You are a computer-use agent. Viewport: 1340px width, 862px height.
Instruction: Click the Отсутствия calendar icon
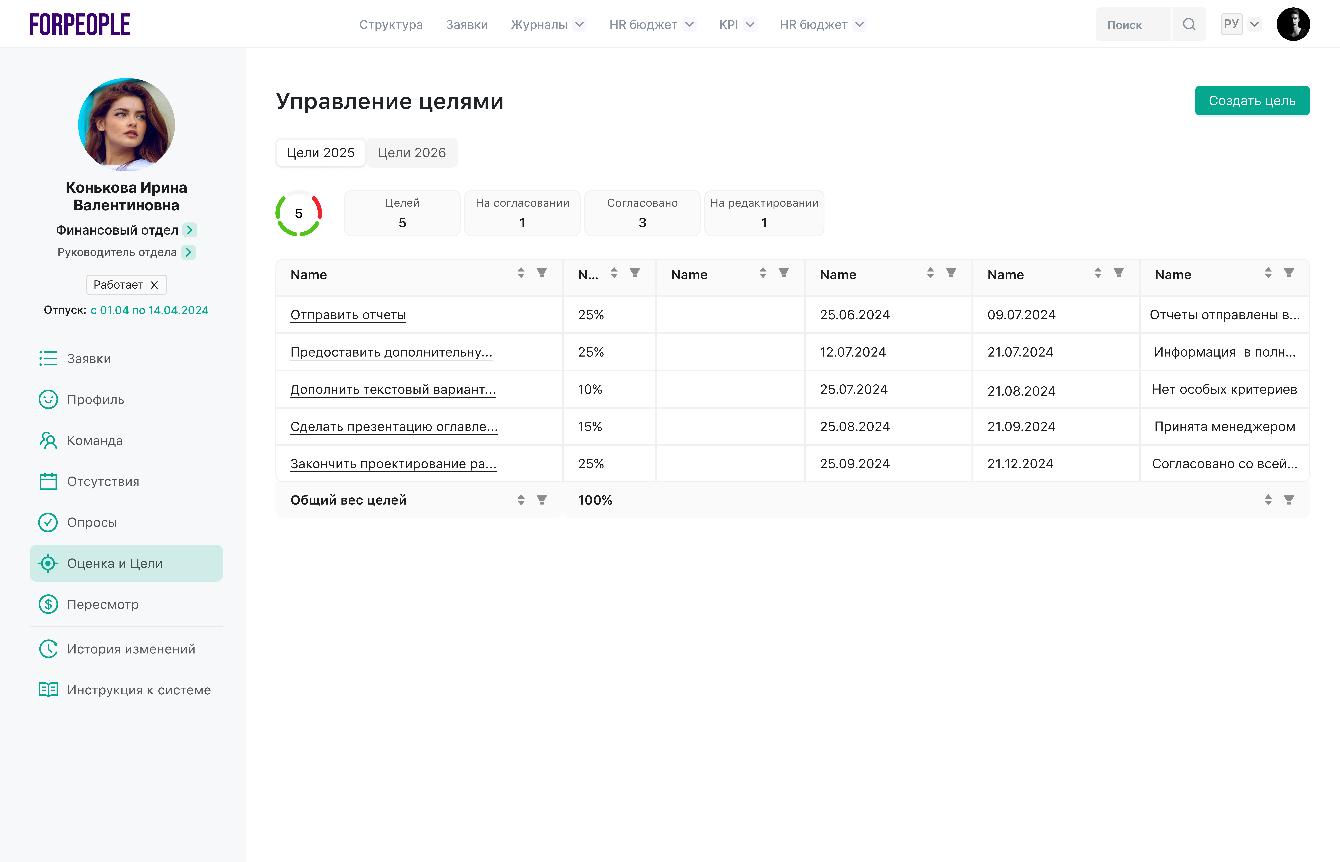pos(48,481)
